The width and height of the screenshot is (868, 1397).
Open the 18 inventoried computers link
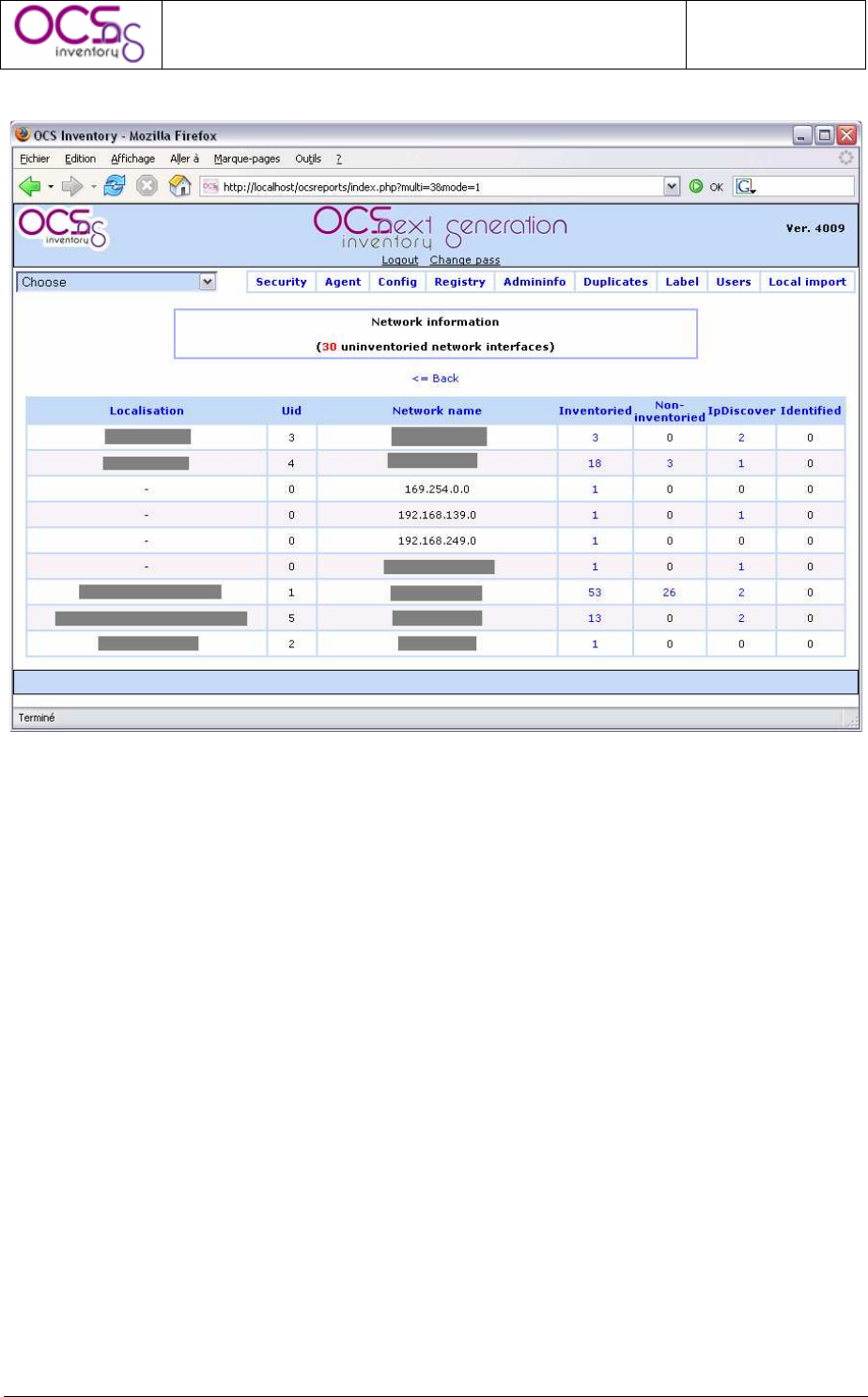[x=595, y=463]
